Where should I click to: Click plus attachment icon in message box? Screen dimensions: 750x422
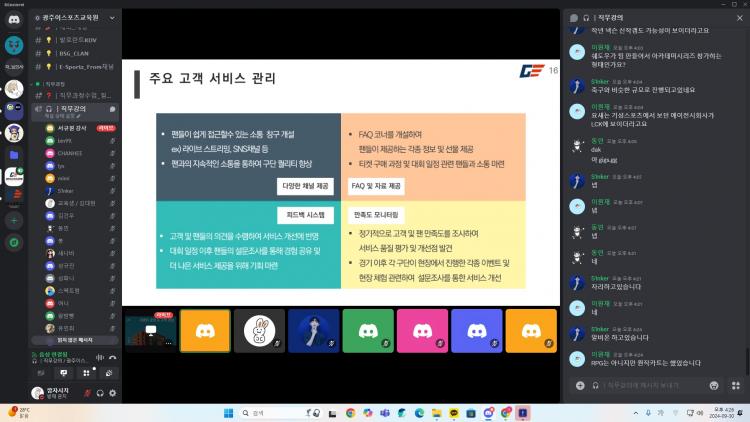580,384
